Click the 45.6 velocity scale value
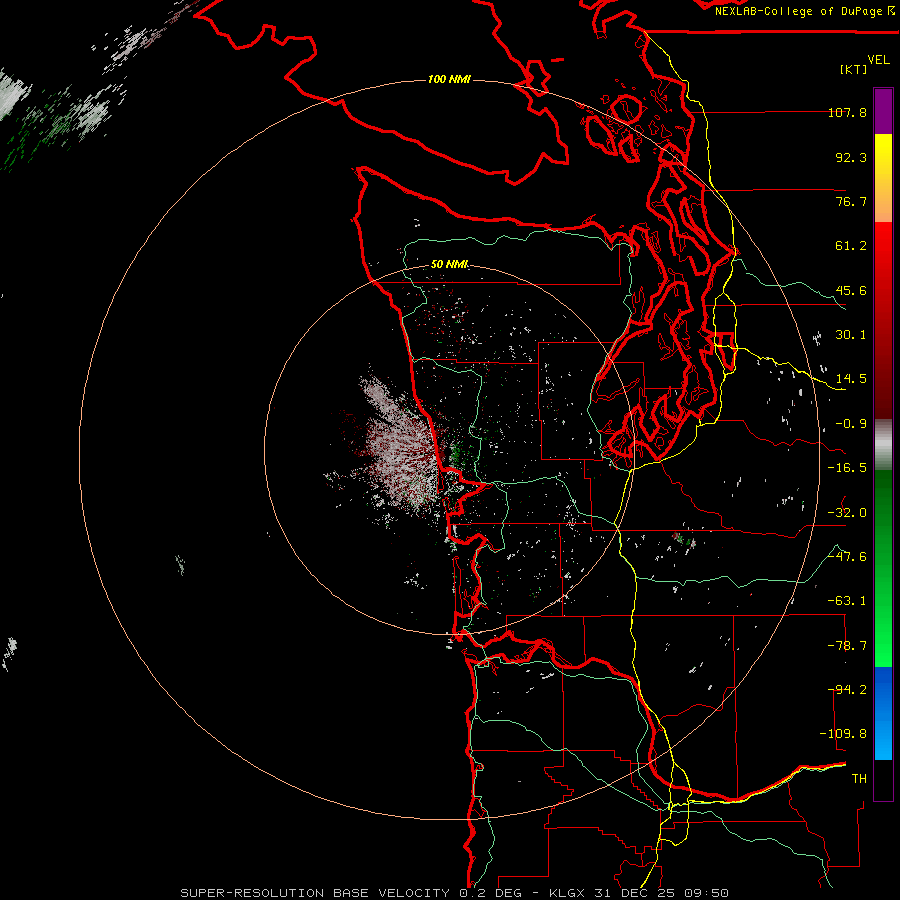Viewport: 900px width, 900px height. click(851, 290)
